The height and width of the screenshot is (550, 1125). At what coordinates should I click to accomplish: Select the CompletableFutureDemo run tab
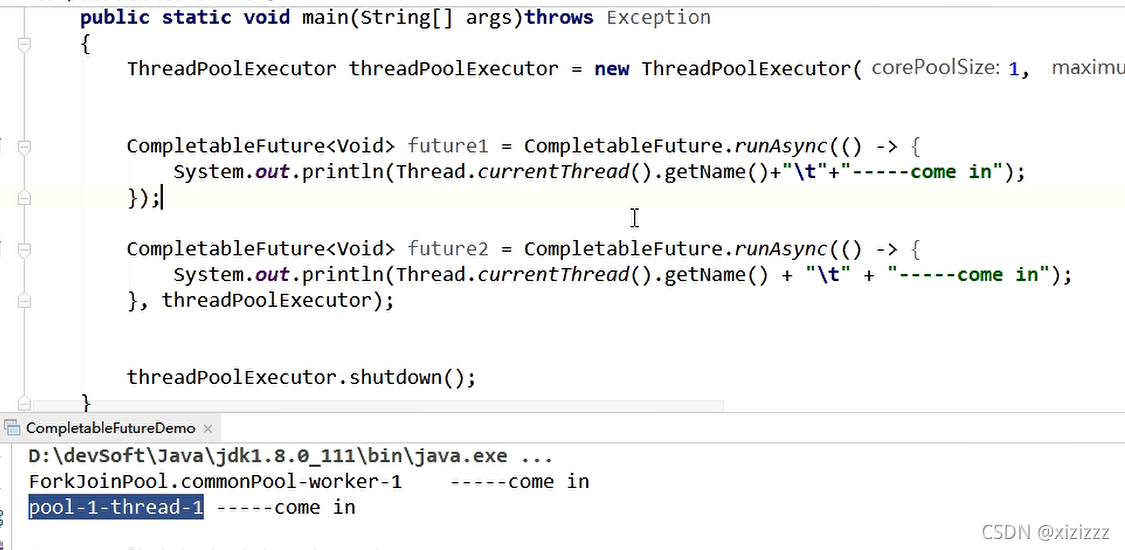click(110, 428)
